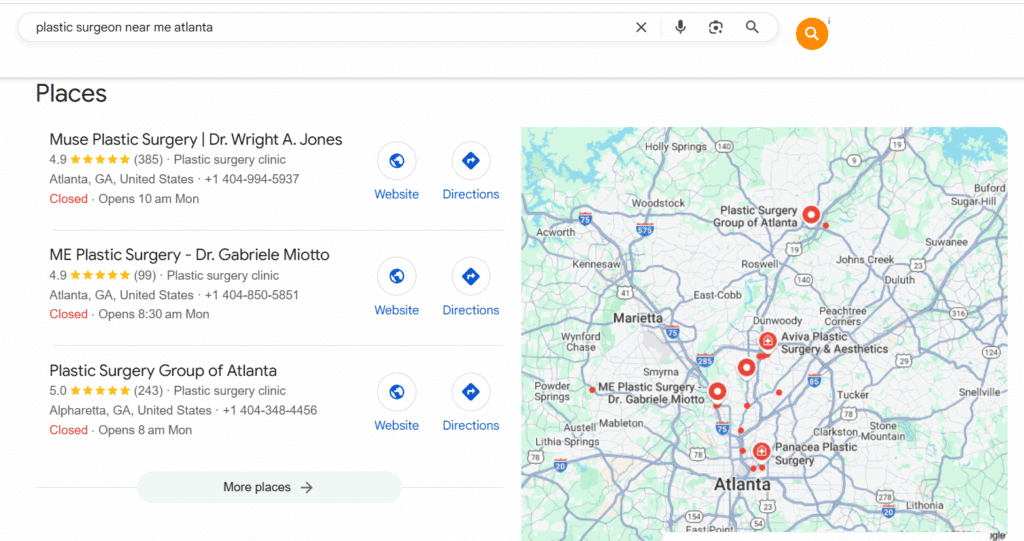Open the Muse Plastic Surgery | Dr. Wright A. Jones listing
This screenshot has width=1024, height=541.
(x=196, y=139)
